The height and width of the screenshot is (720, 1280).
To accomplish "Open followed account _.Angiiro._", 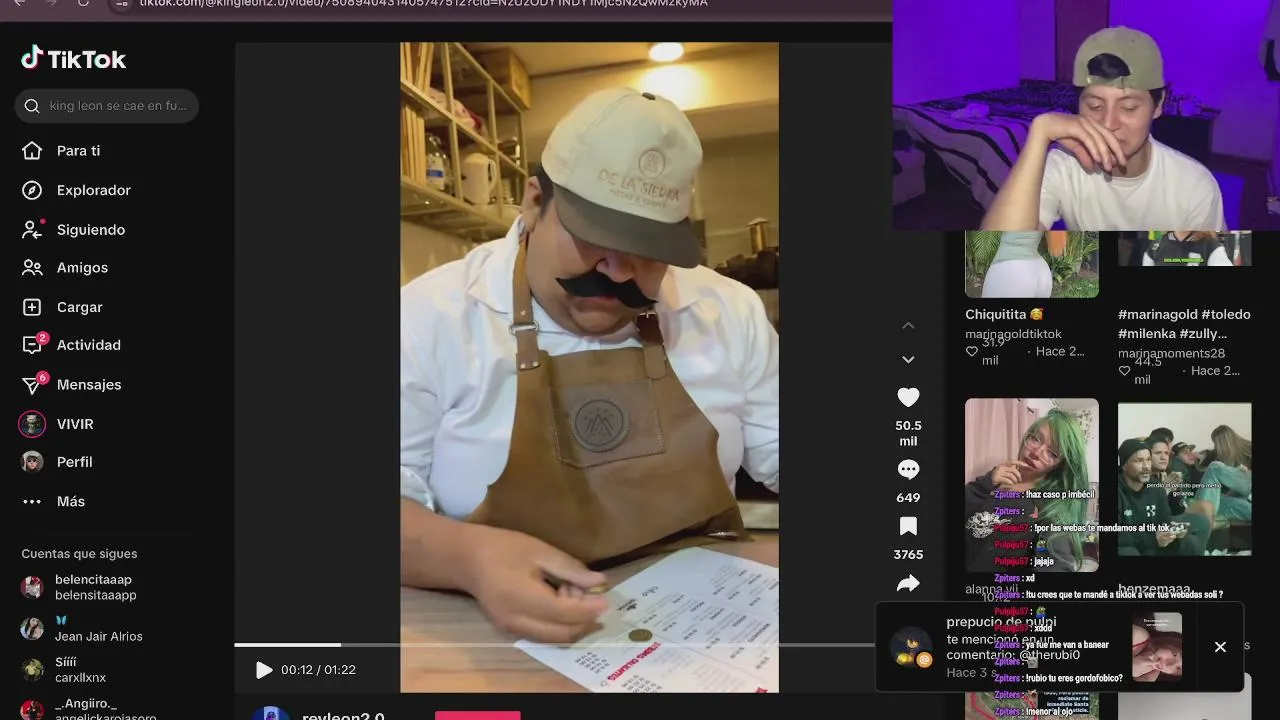I will tap(88, 710).
